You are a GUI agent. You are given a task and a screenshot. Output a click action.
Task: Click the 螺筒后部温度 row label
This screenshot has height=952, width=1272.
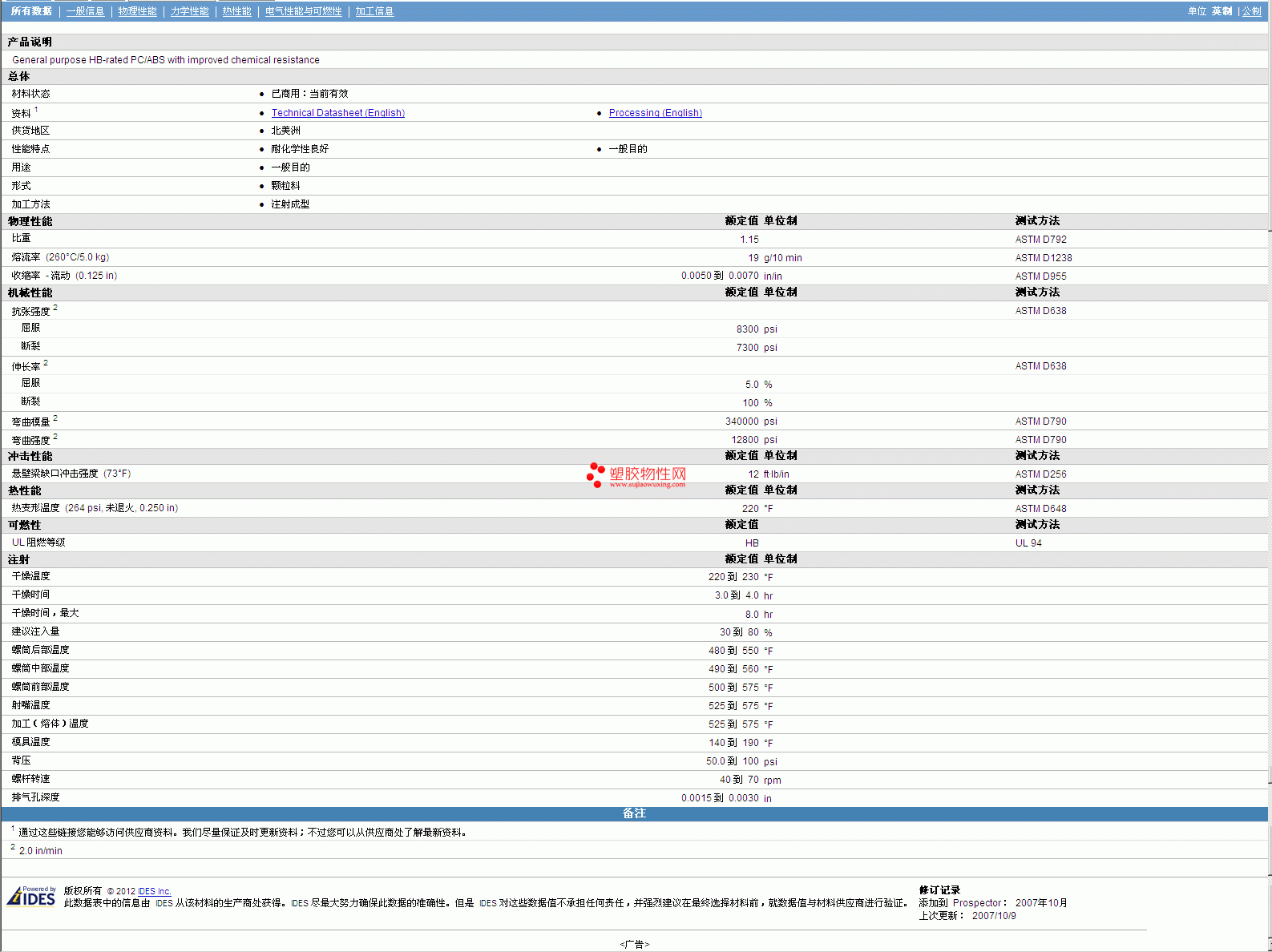tap(40, 650)
